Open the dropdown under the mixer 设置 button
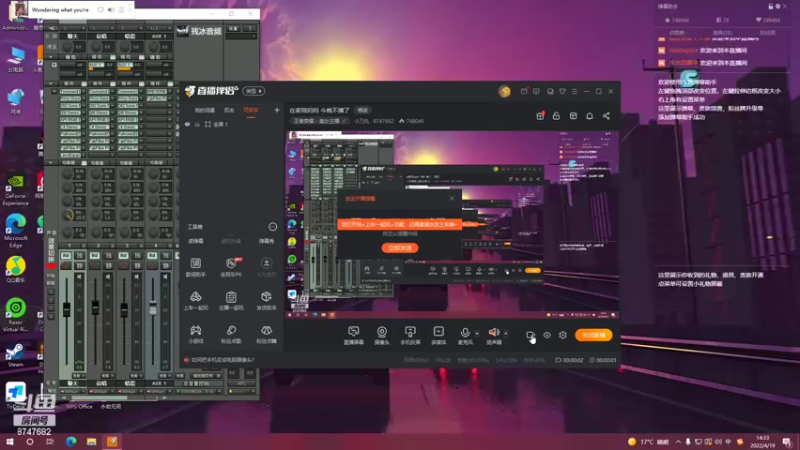This screenshot has width=800, height=450. coord(241,36)
